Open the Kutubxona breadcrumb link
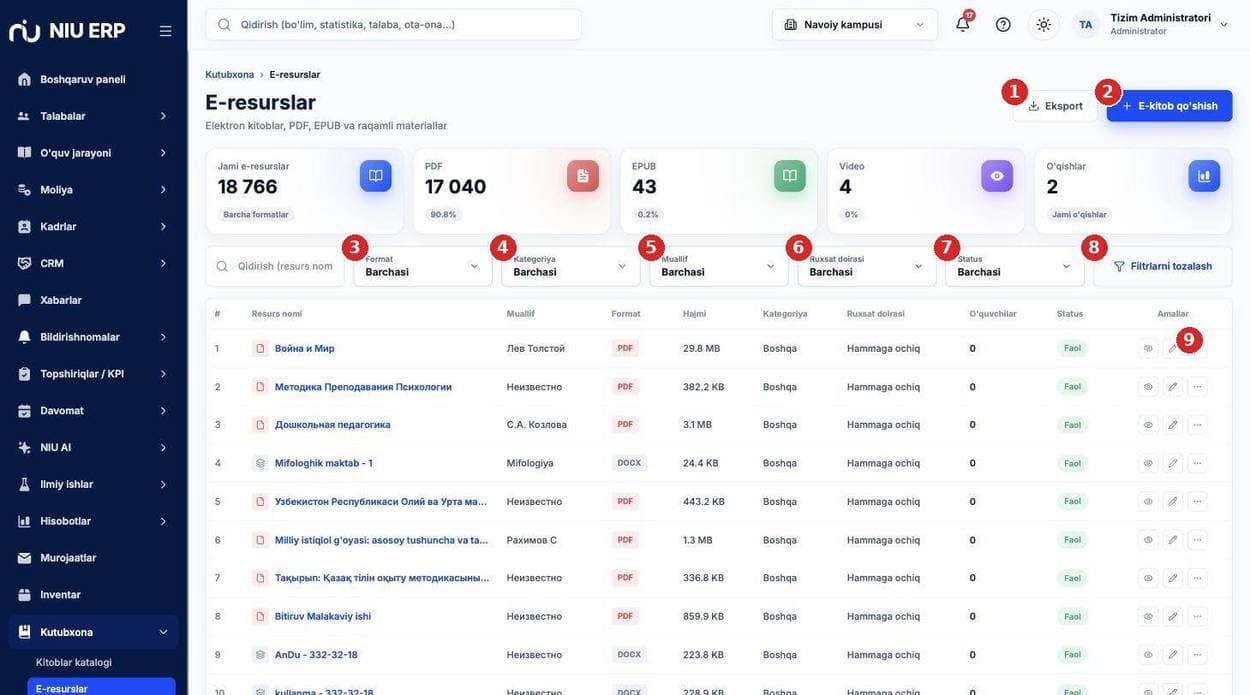1250x695 pixels. tap(230, 75)
